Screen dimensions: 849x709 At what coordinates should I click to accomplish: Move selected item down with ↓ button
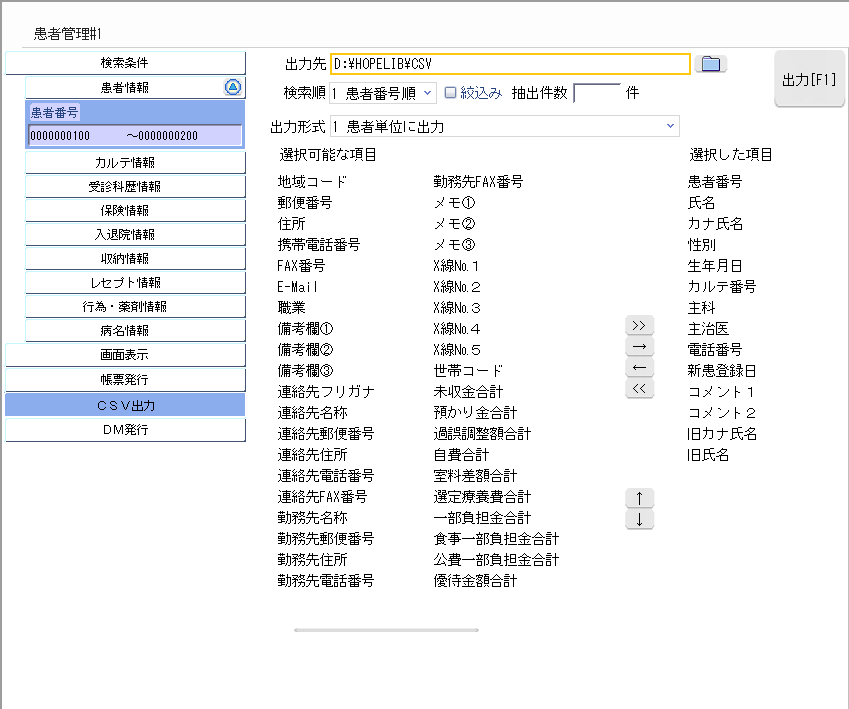639,519
